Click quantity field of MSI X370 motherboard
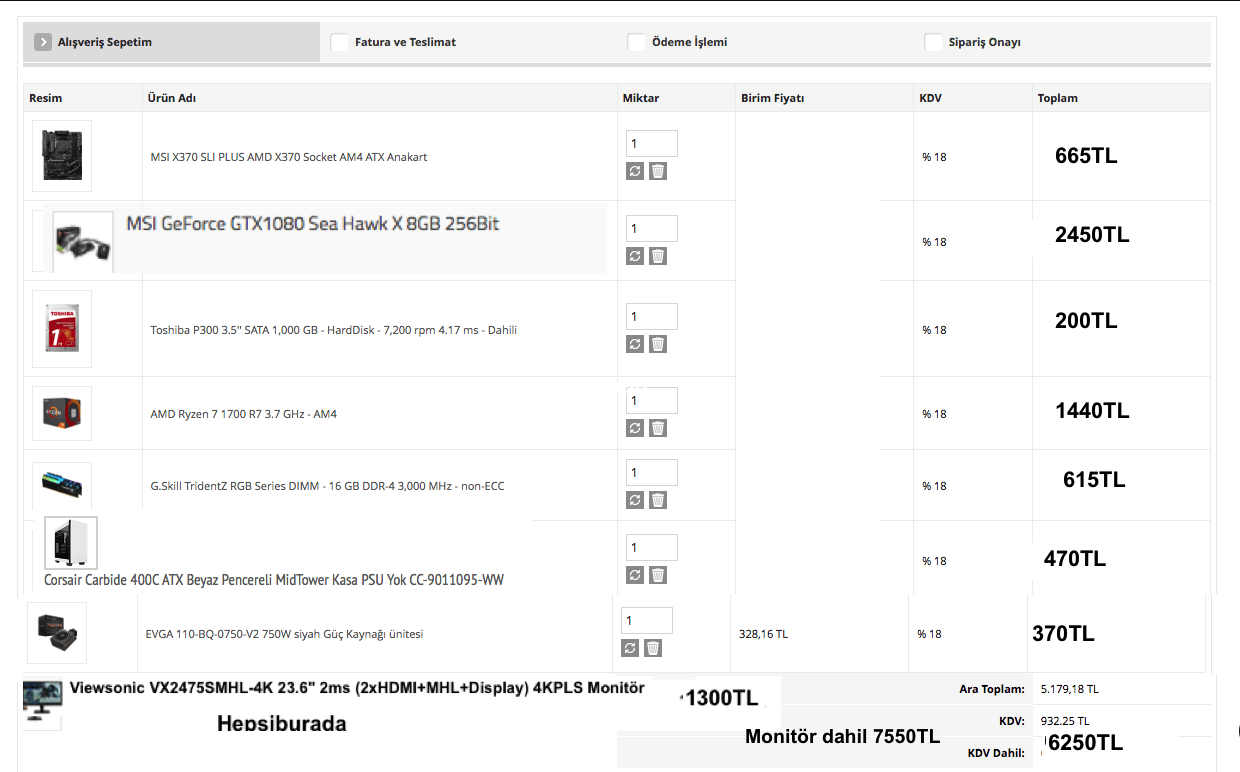 pyautogui.click(x=652, y=143)
